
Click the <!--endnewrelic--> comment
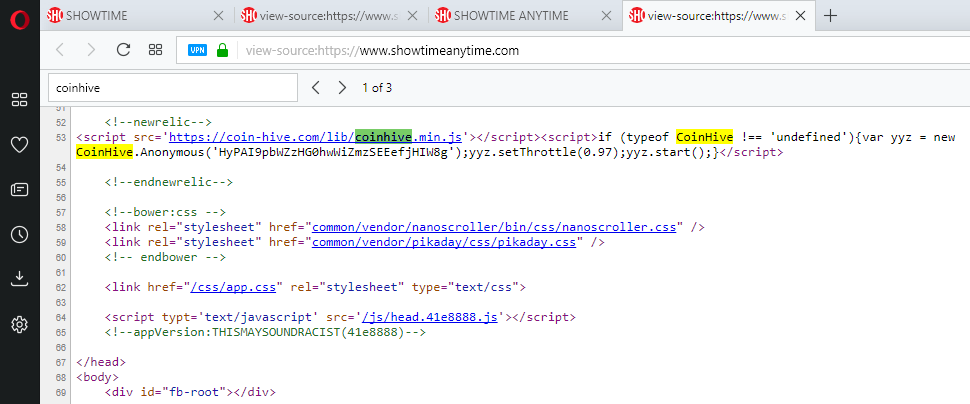pyautogui.click(x=169, y=182)
